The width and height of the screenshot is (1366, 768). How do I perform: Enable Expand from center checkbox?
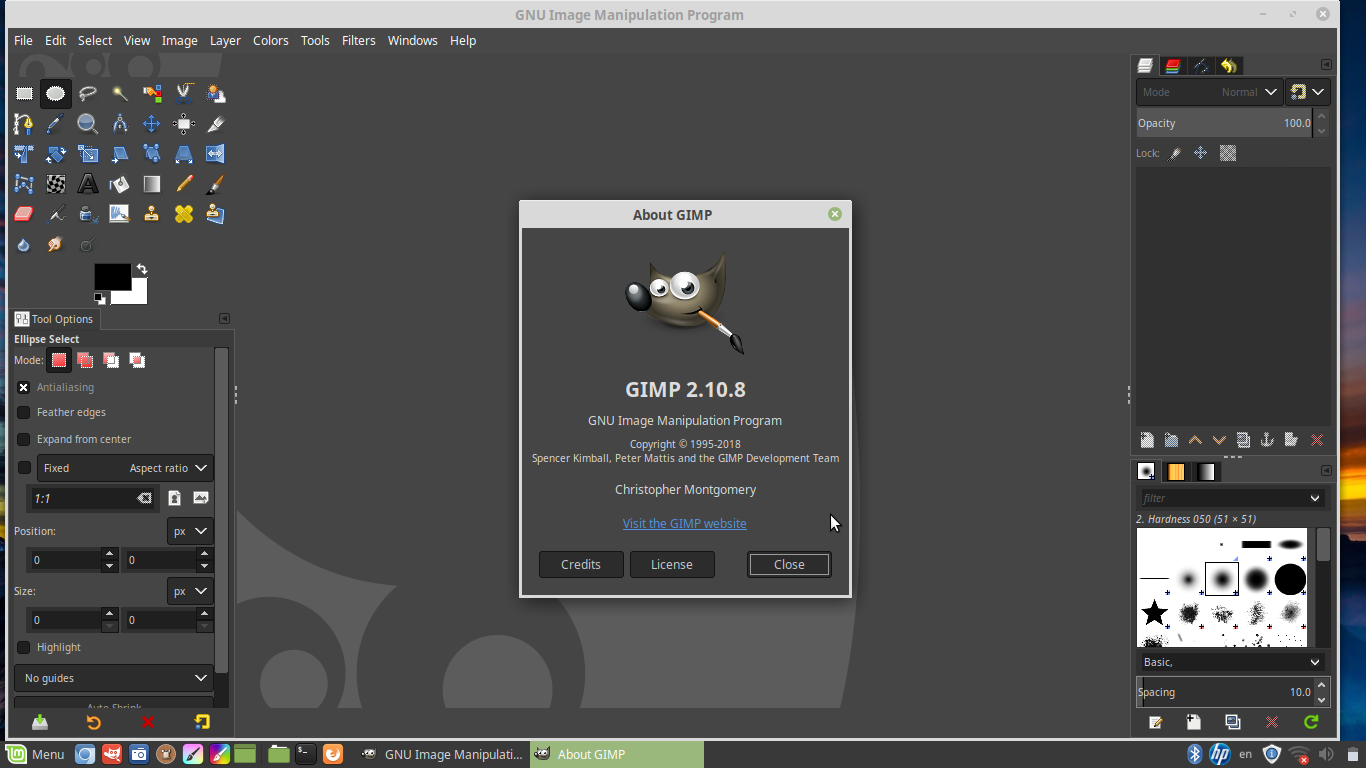point(24,439)
